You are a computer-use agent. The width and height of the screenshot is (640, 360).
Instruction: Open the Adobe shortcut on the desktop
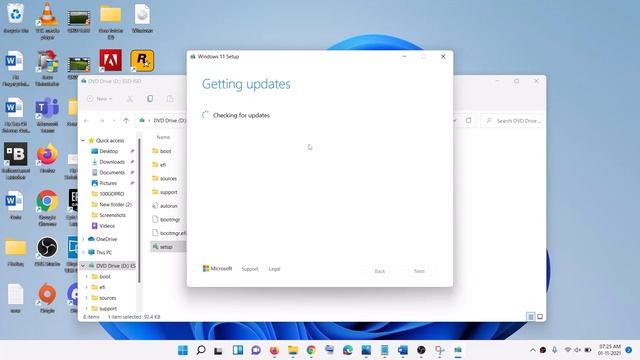111,60
